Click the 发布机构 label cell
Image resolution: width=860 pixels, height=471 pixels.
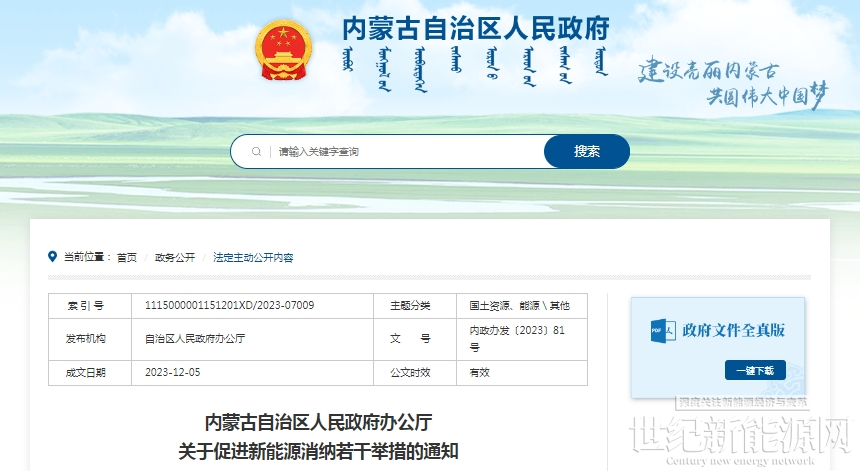tap(90, 339)
